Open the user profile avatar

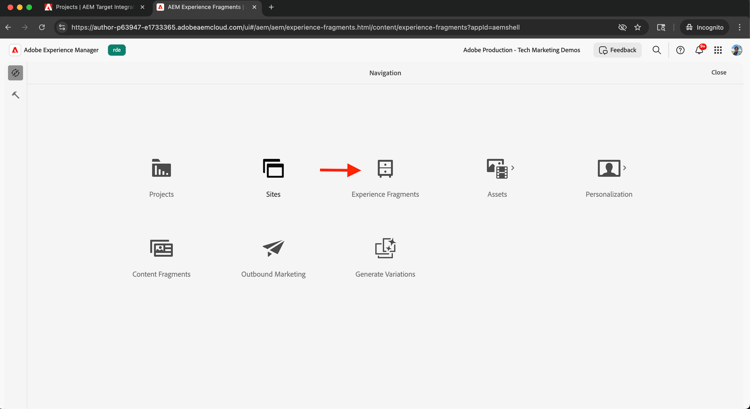(737, 50)
